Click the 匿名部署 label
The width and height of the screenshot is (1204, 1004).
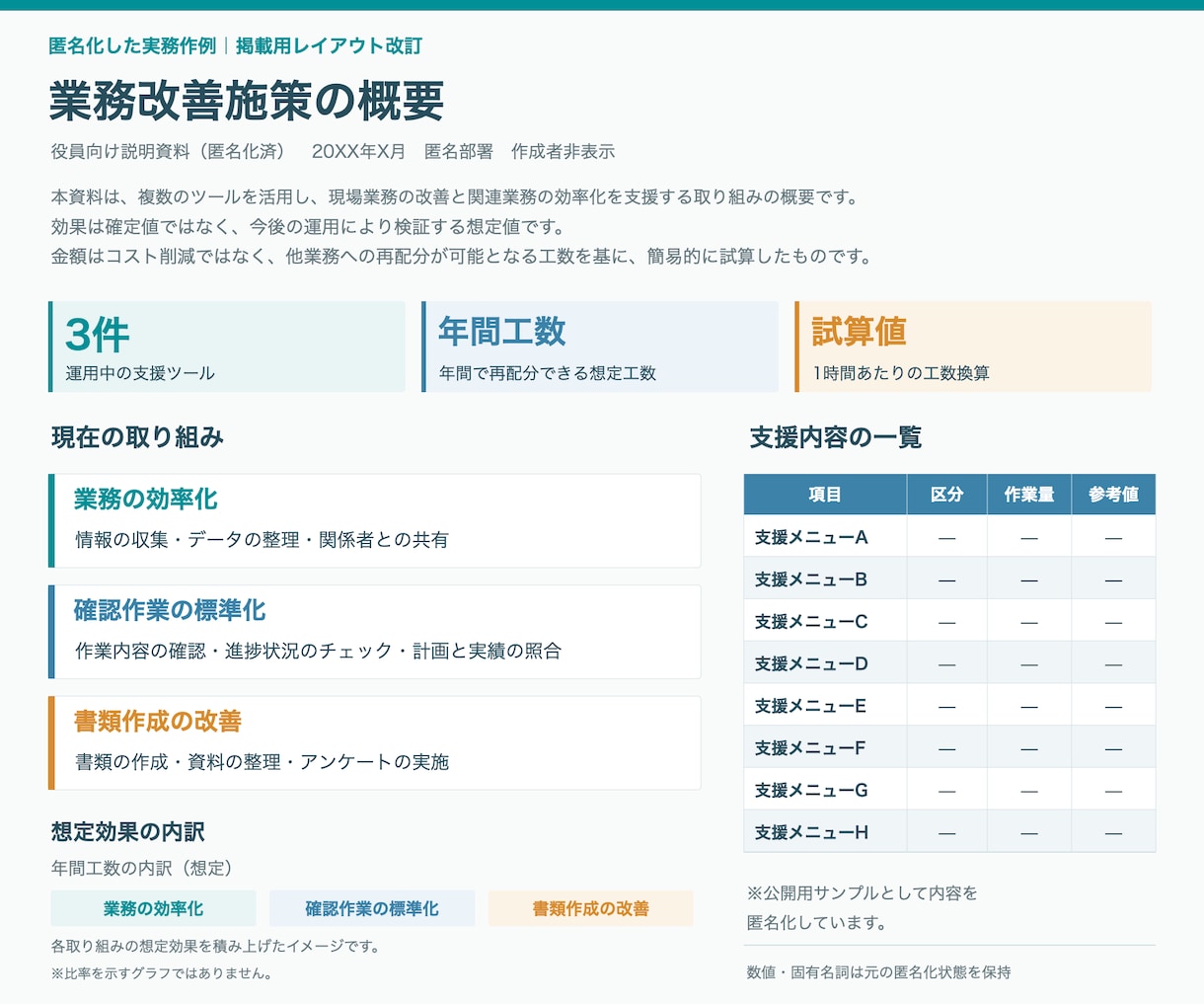pos(459,151)
